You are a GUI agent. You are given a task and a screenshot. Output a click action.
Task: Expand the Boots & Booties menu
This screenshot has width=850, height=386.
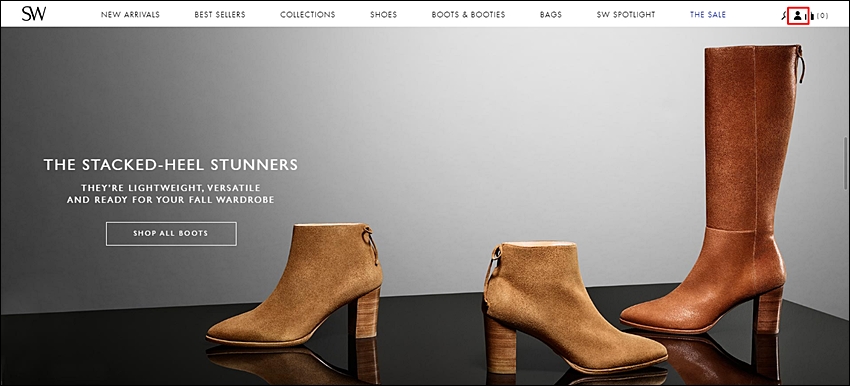pyautogui.click(x=468, y=15)
